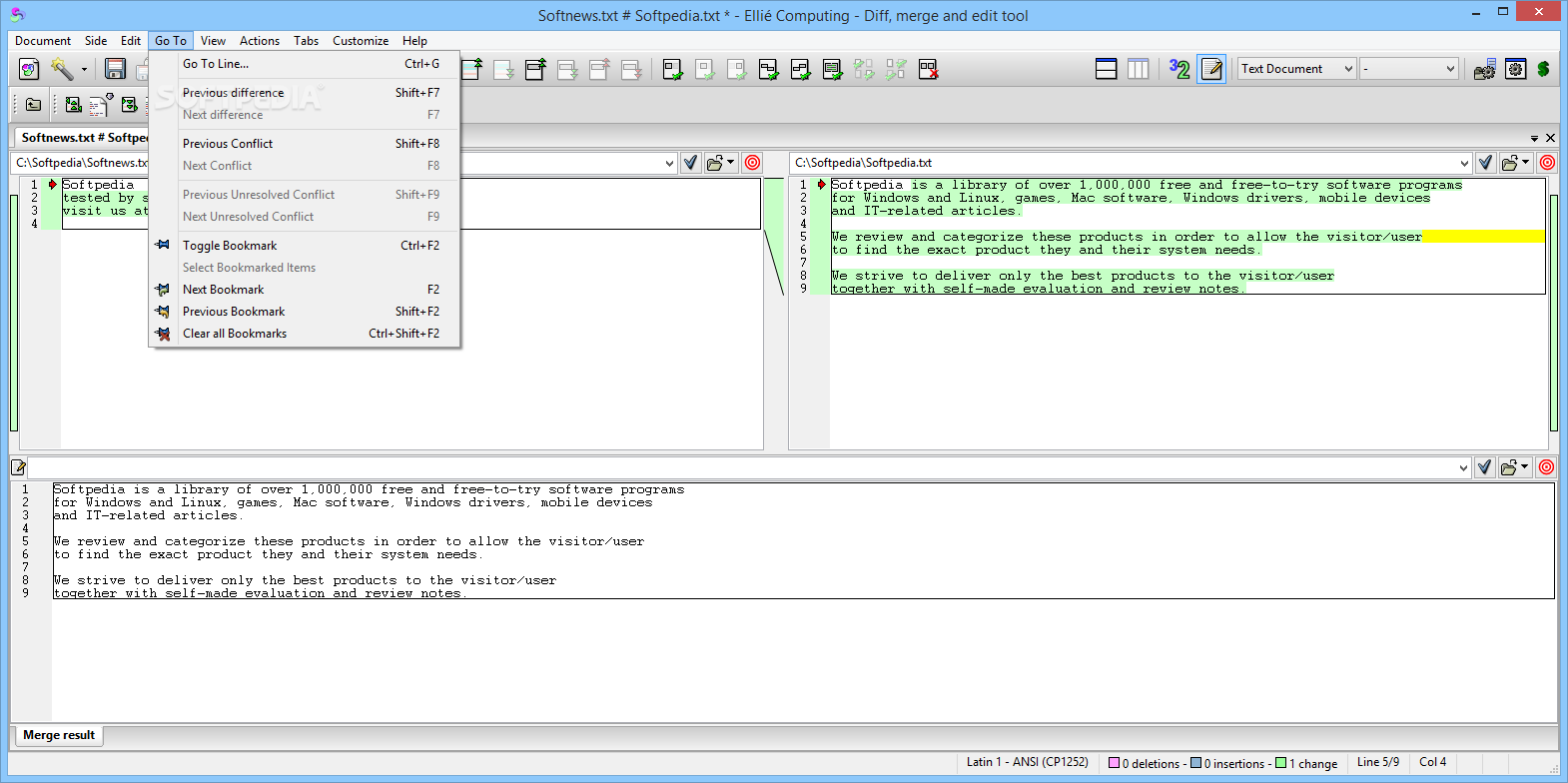1568x783 pixels.
Task: Click the checkmark button of the right pane
Action: click(x=1485, y=163)
